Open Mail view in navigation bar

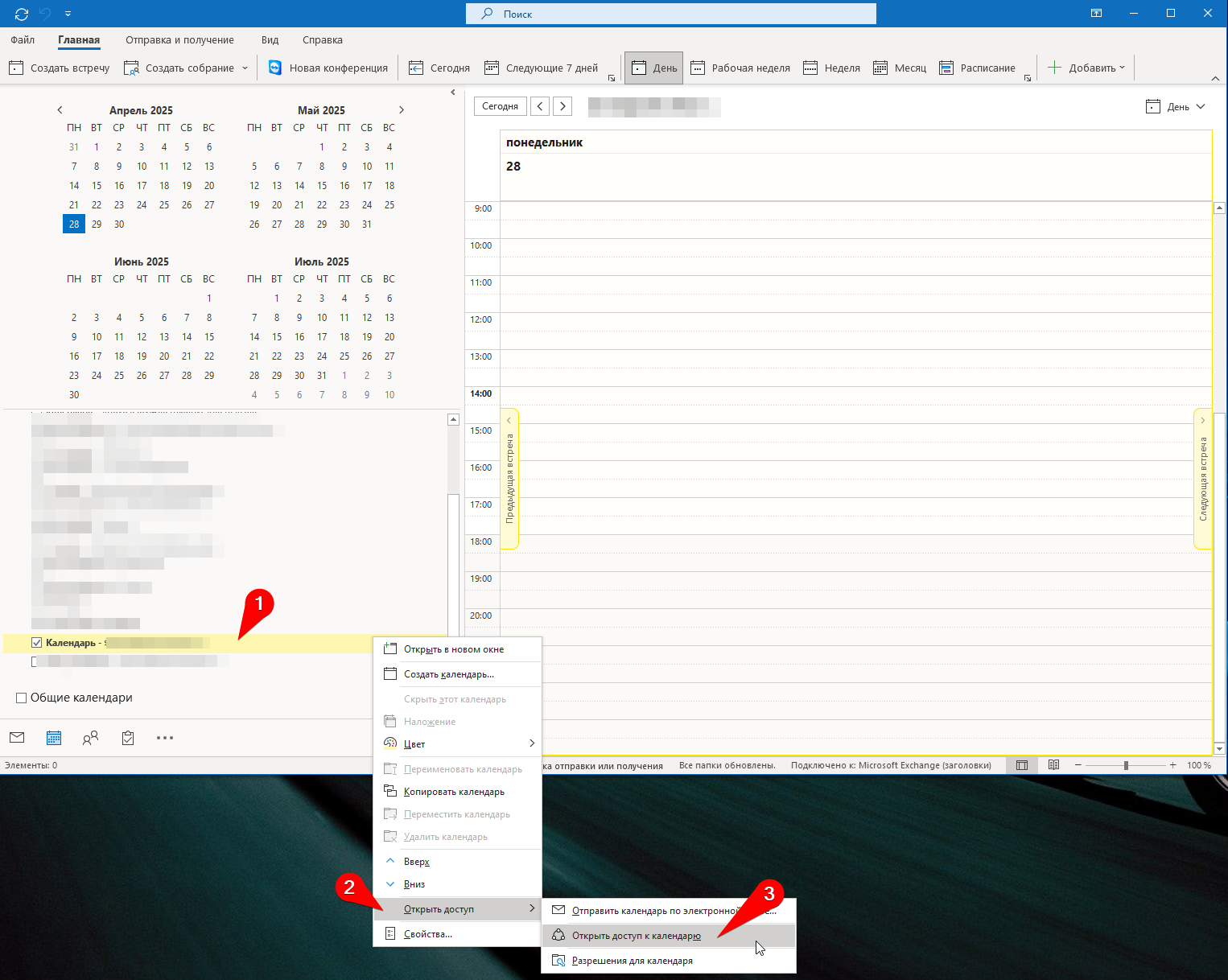point(17,737)
